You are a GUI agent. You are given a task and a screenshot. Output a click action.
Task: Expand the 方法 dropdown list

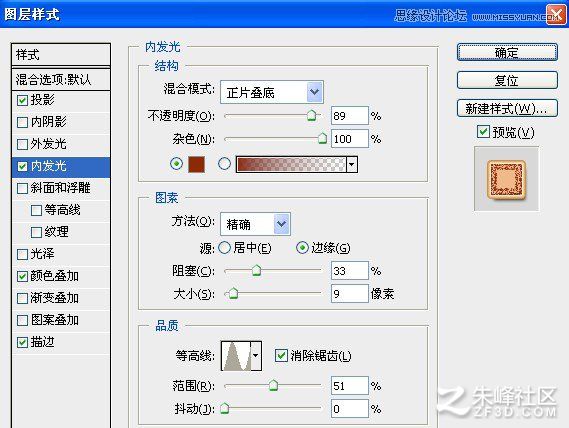[x=255, y=224]
